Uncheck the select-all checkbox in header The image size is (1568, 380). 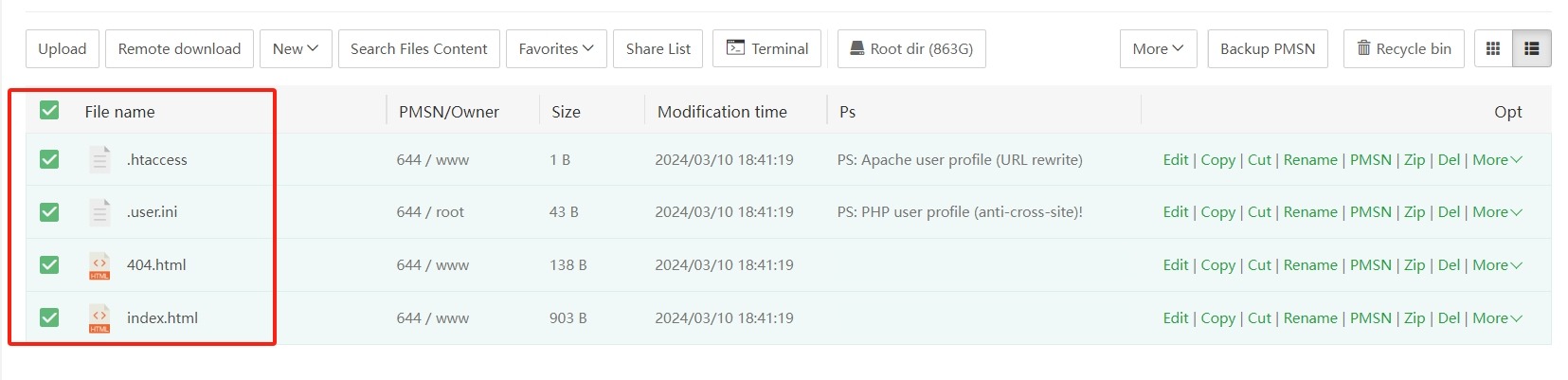(49, 111)
